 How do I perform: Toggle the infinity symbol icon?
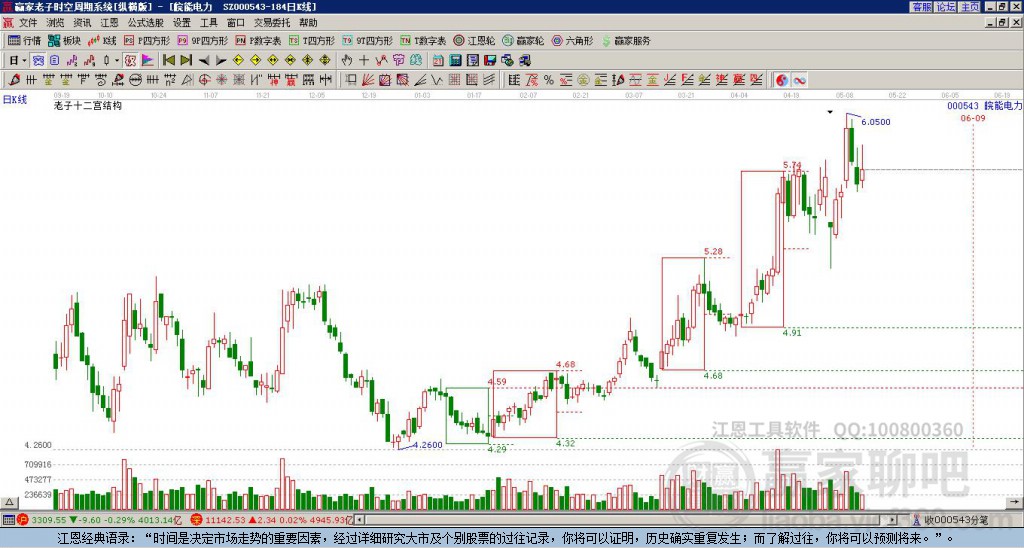click(x=799, y=80)
